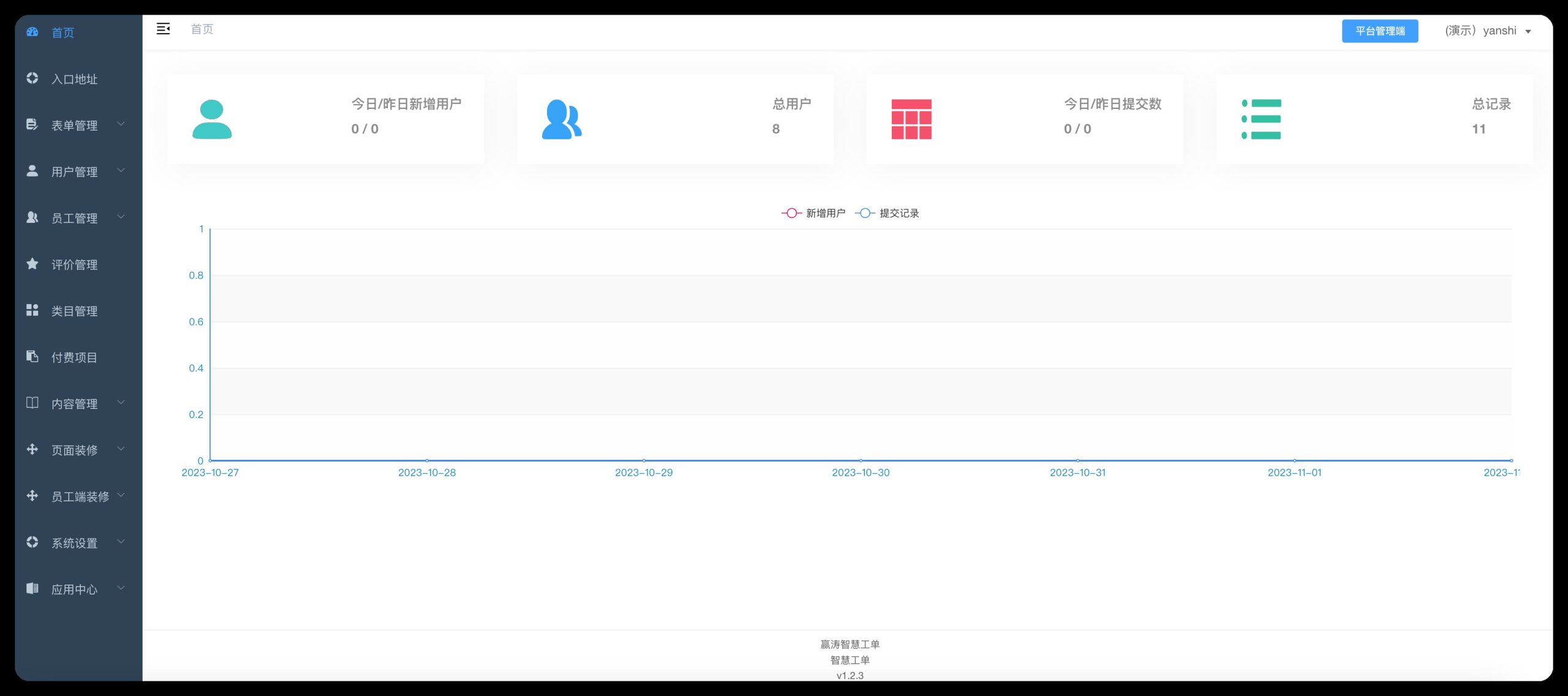Screen dimensions: 1568x696
Task: Click the red table grid icon
Action: click(911, 119)
